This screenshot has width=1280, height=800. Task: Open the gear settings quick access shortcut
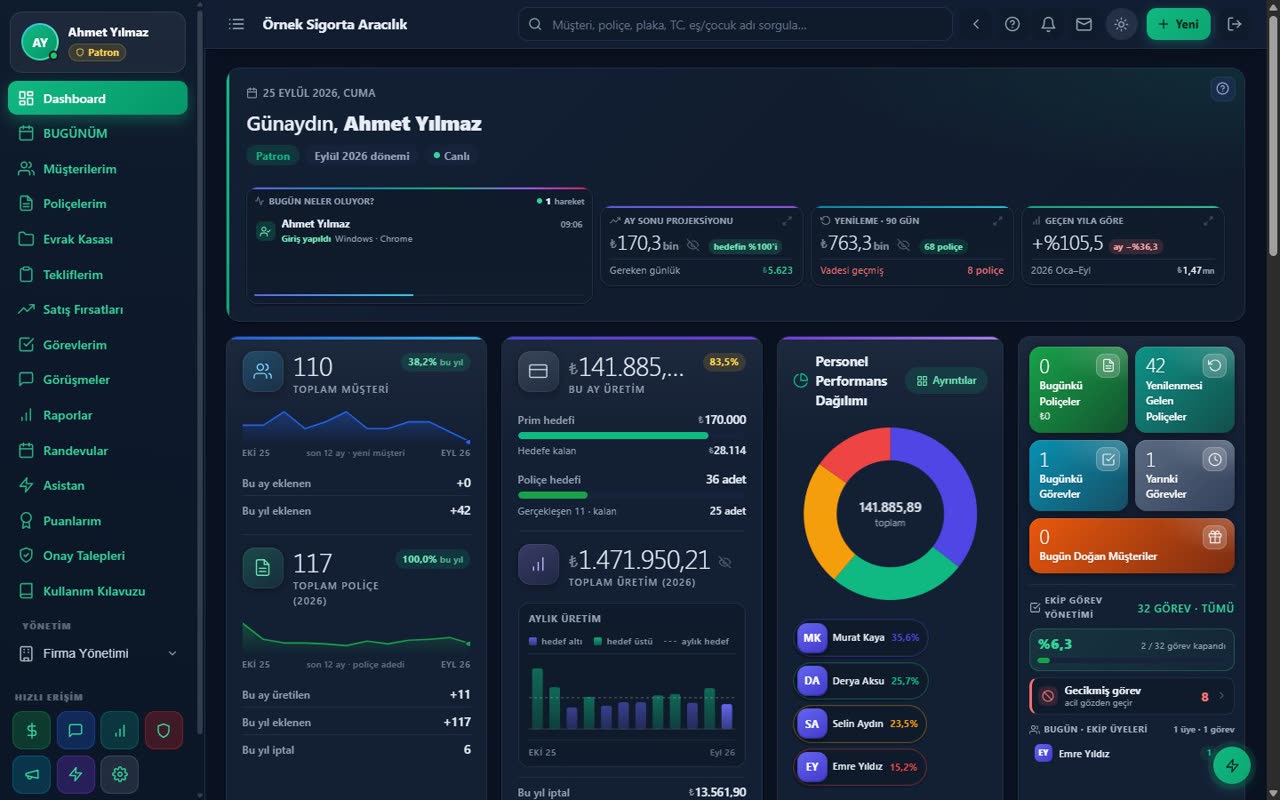pos(120,774)
